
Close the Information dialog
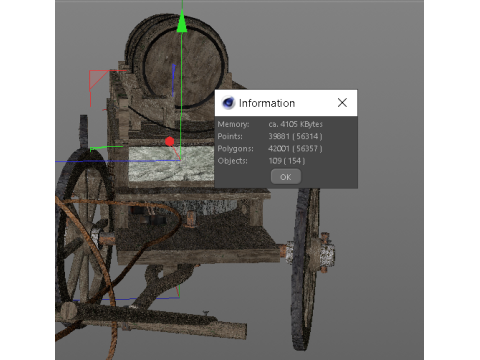[342, 103]
